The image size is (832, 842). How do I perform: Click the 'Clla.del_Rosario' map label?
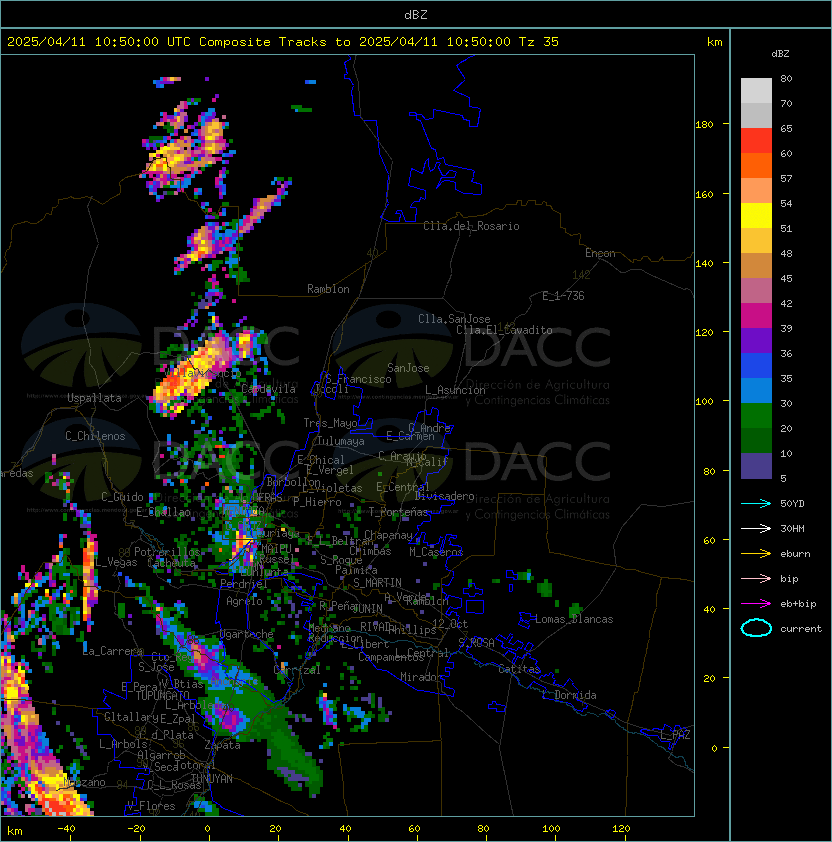pyautogui.click(x=471, y=226)
